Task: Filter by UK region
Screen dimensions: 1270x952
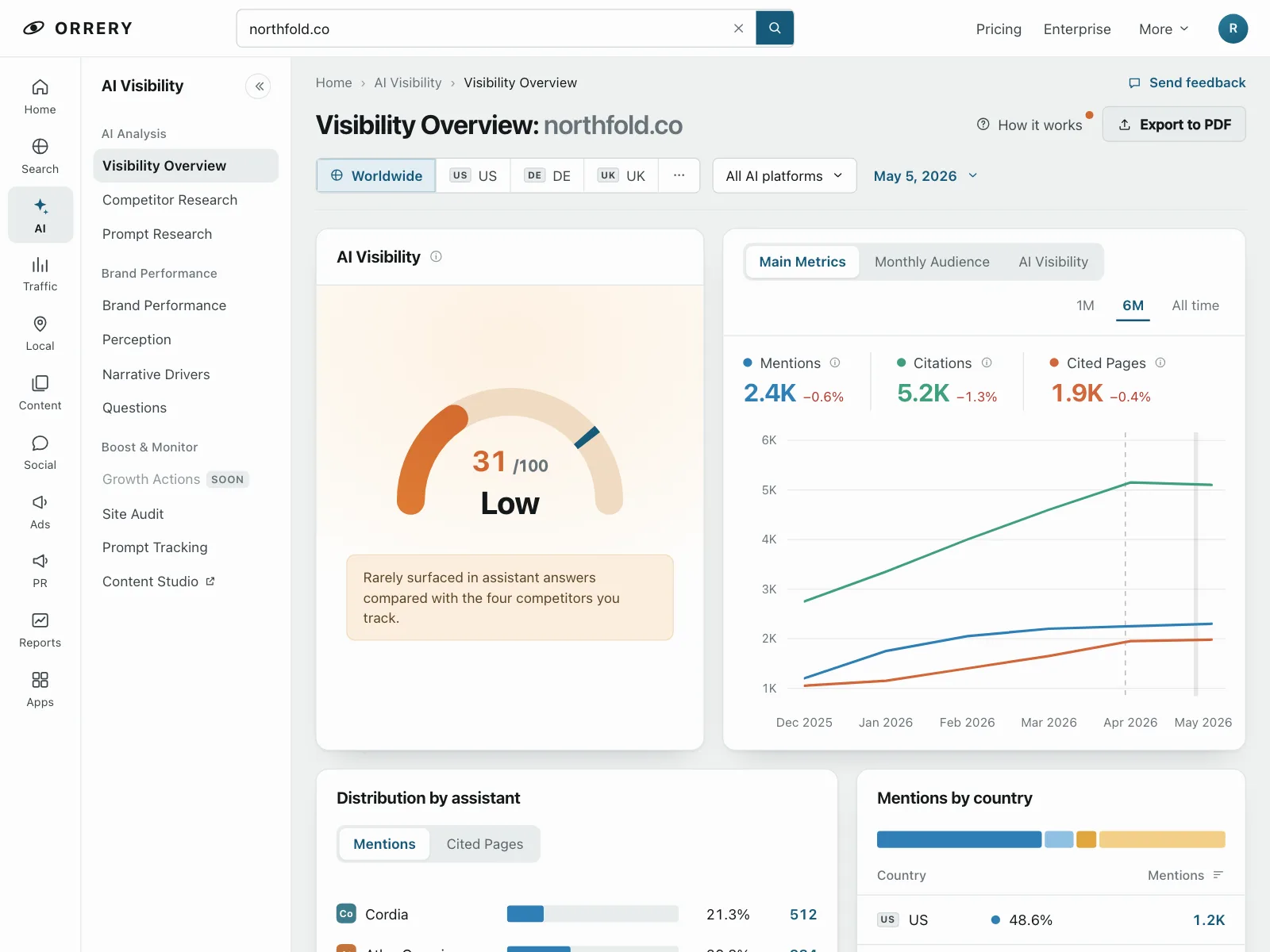Action: [x=622, y=175]
